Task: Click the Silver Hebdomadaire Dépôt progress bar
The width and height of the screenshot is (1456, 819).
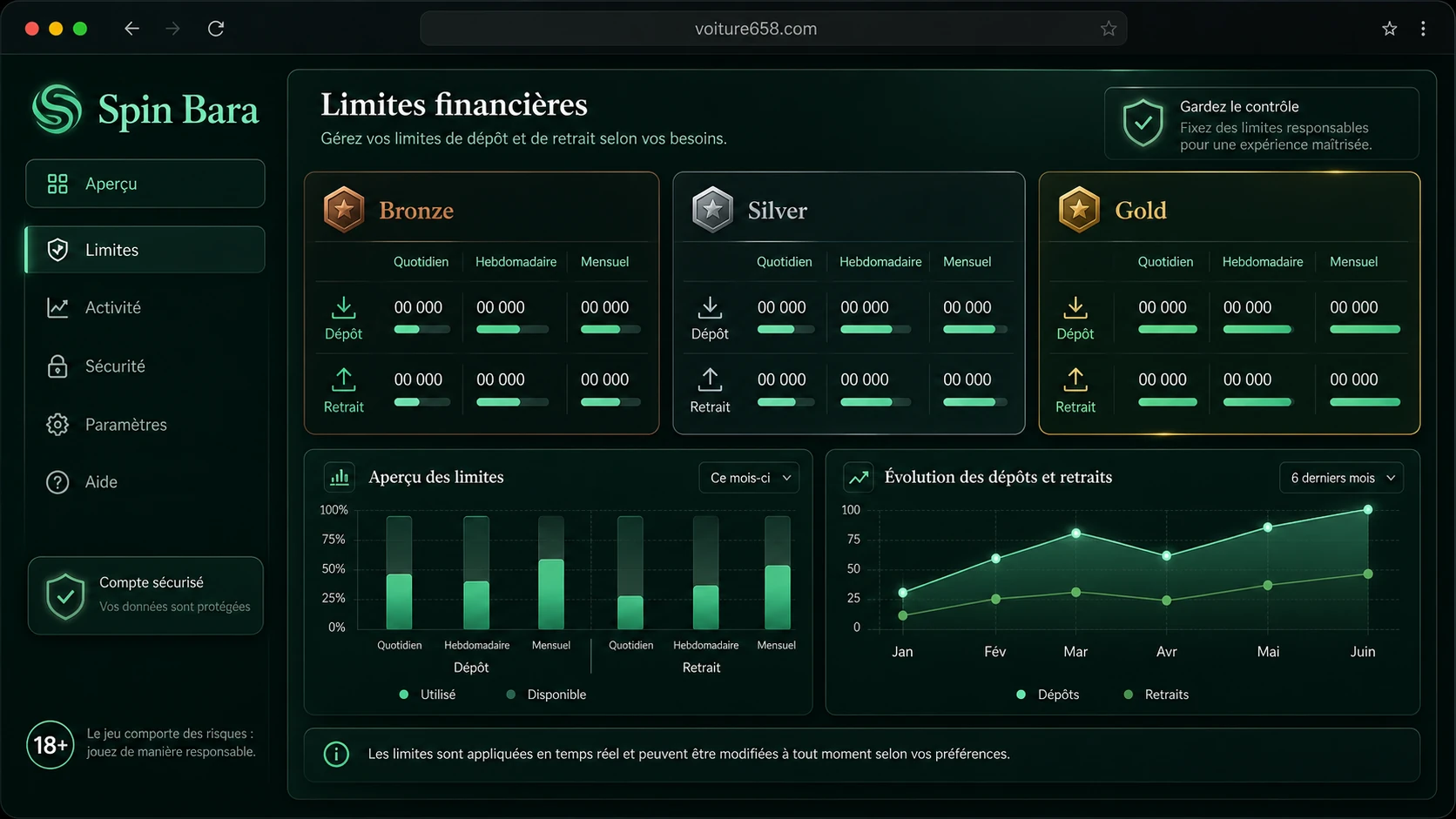Action: tap(875, 330)
